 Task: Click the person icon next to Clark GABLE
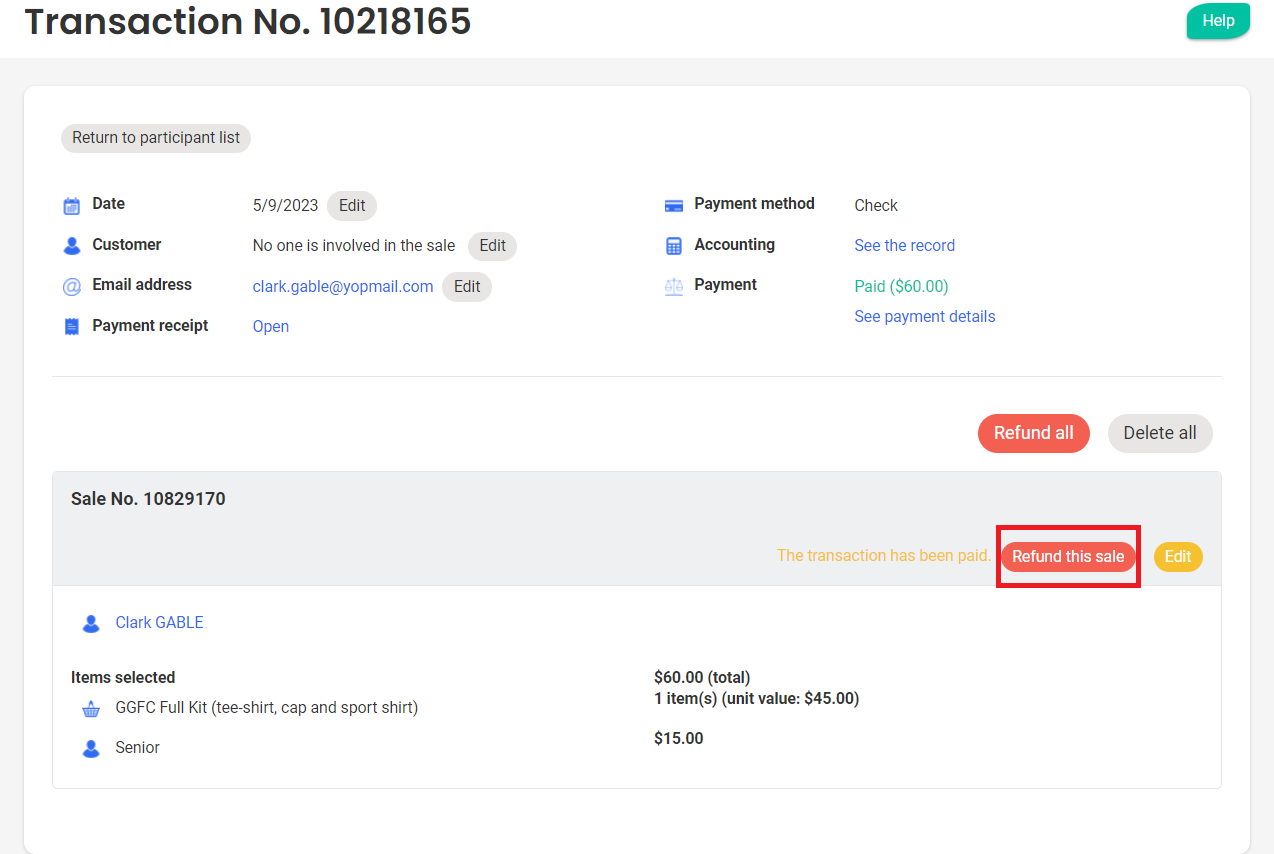click(91, 624)
